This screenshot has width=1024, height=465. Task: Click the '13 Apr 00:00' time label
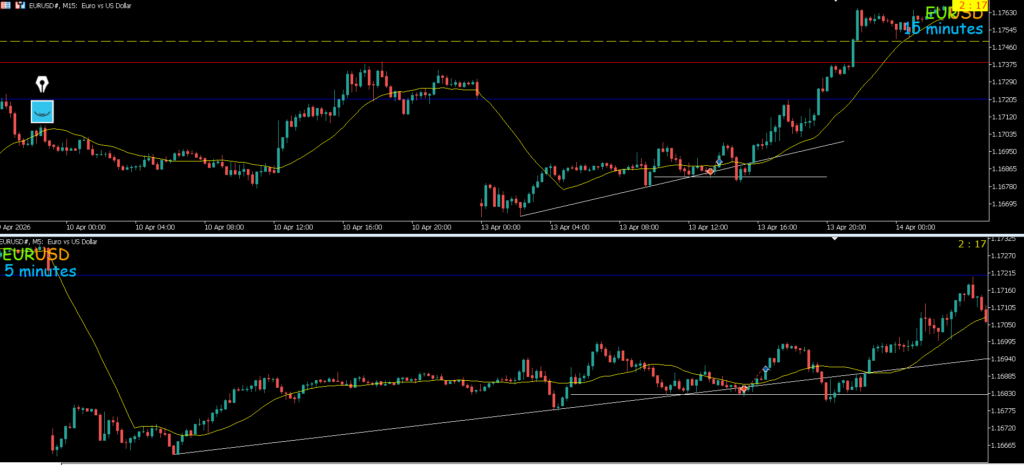pos(501,228)
